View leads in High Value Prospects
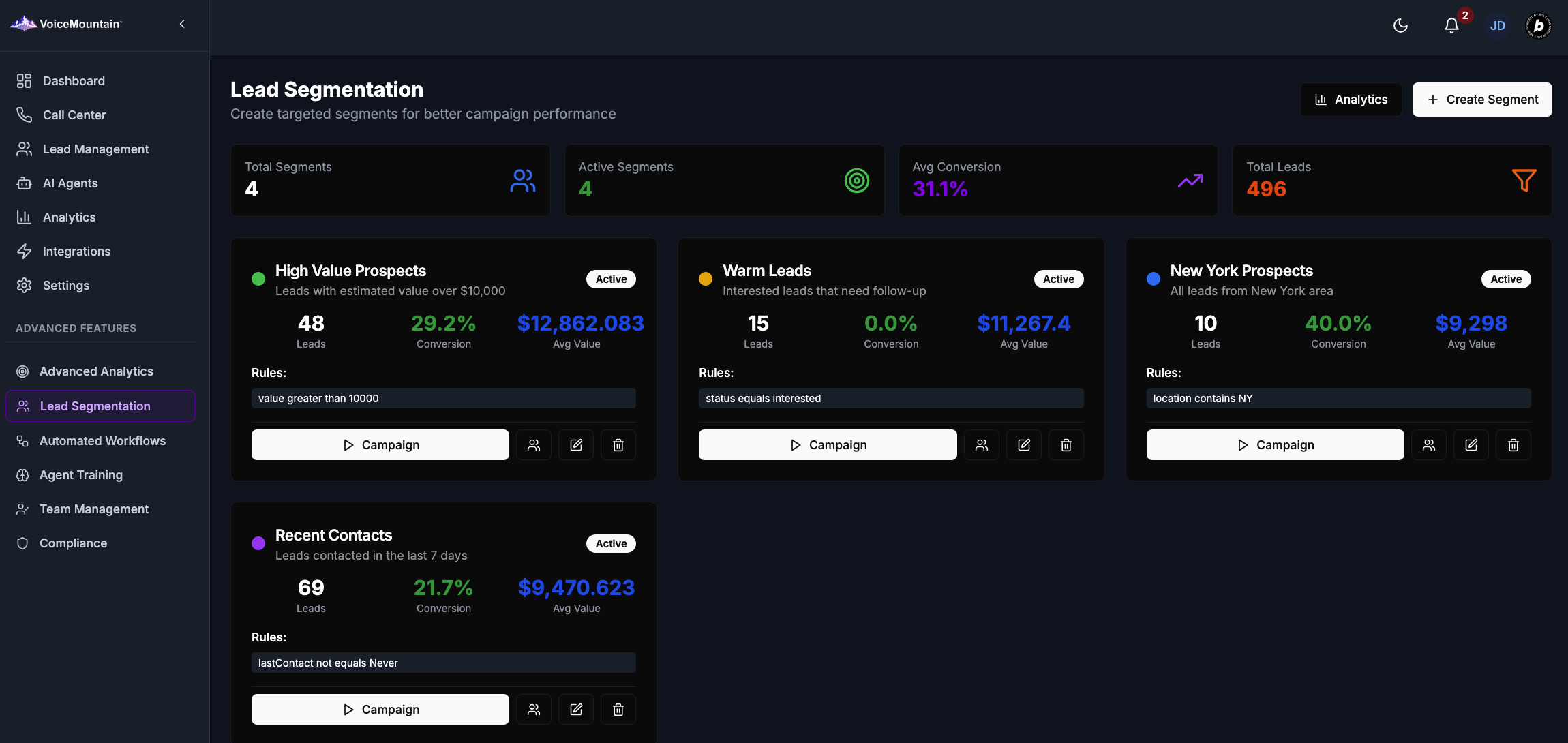This screenshot has width=1568, height=743. point(533,445)
